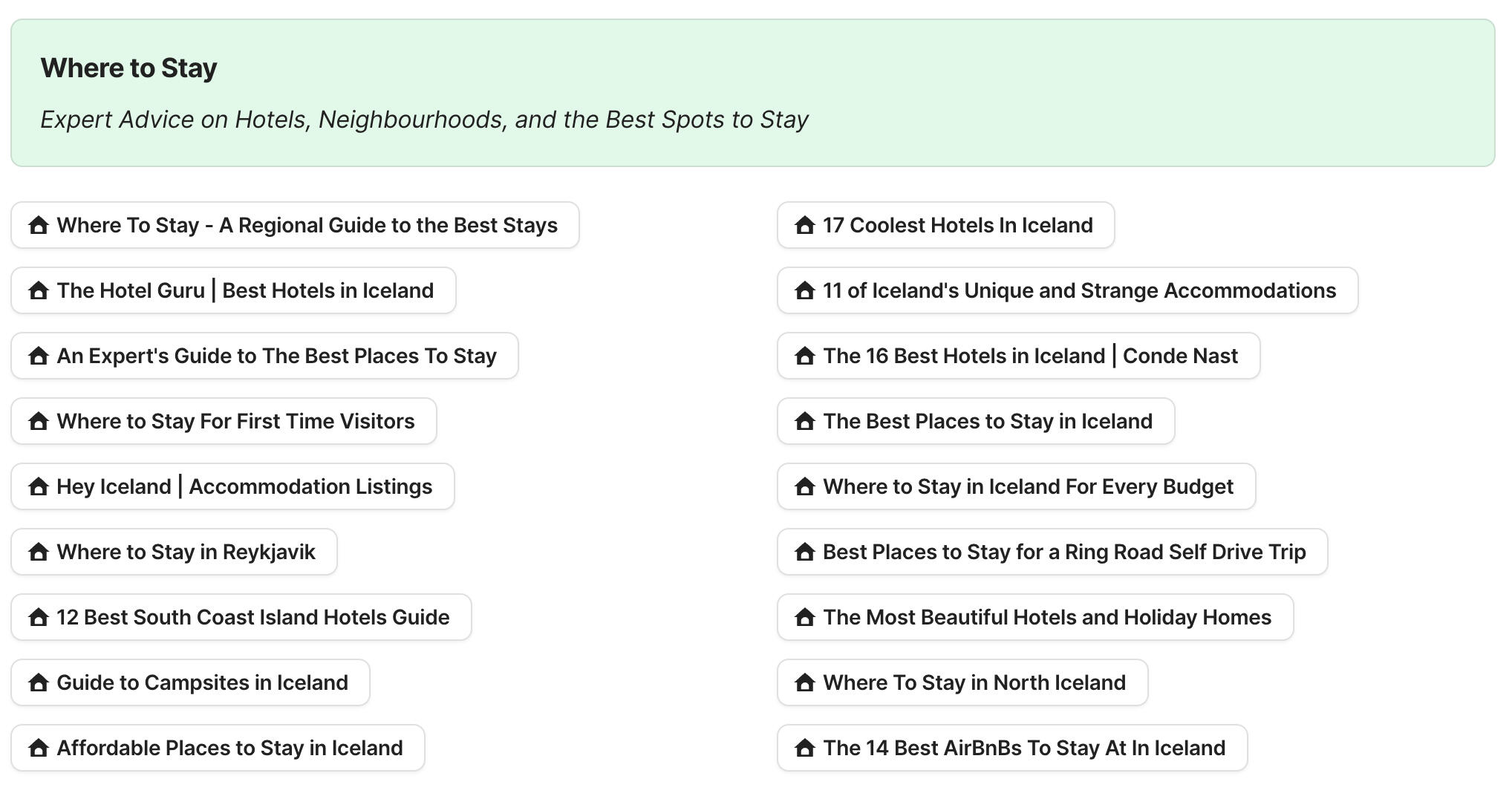Click house icon beside 14 Best AirBnBs

(804, 748)
